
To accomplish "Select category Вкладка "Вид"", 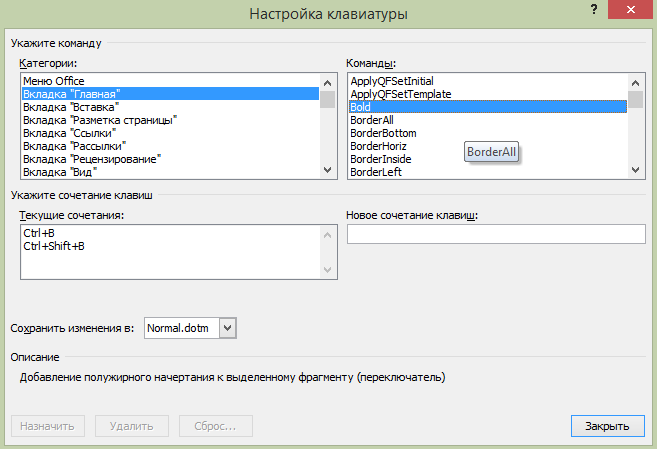I will [171, 172].
